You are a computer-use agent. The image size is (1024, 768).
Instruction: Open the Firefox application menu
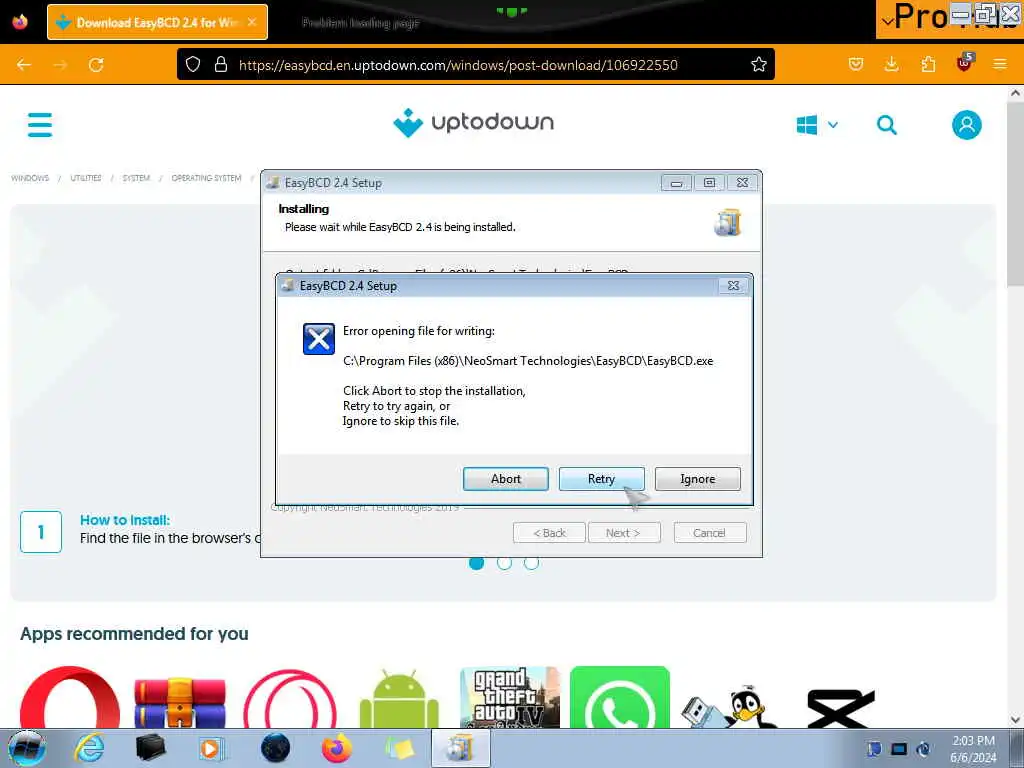[x=1000, y=65]
